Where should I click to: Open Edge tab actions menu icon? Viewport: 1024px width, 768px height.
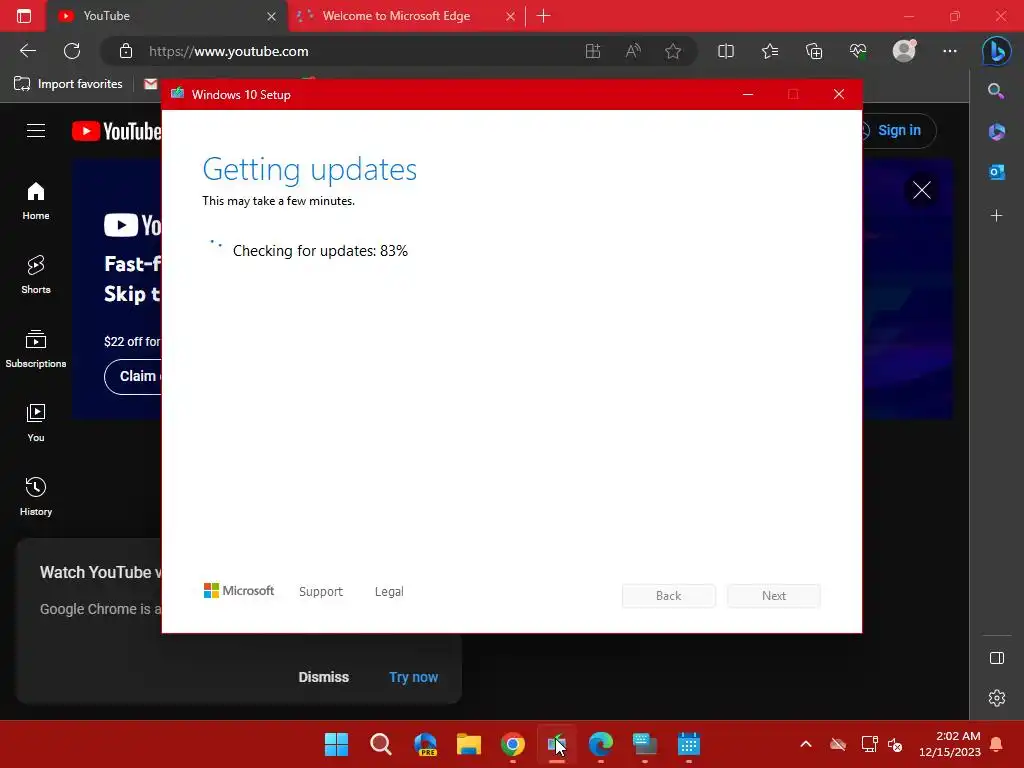[x=24, y=16]
